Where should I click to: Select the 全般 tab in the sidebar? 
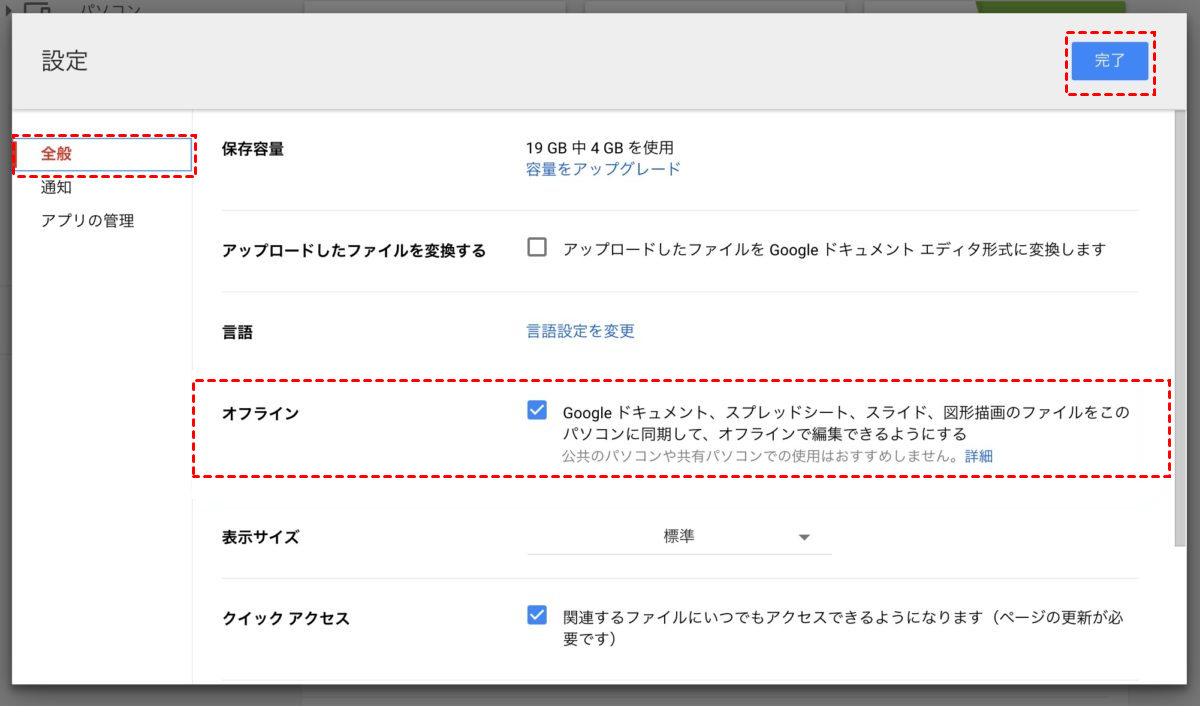click(x=57, y=154)
